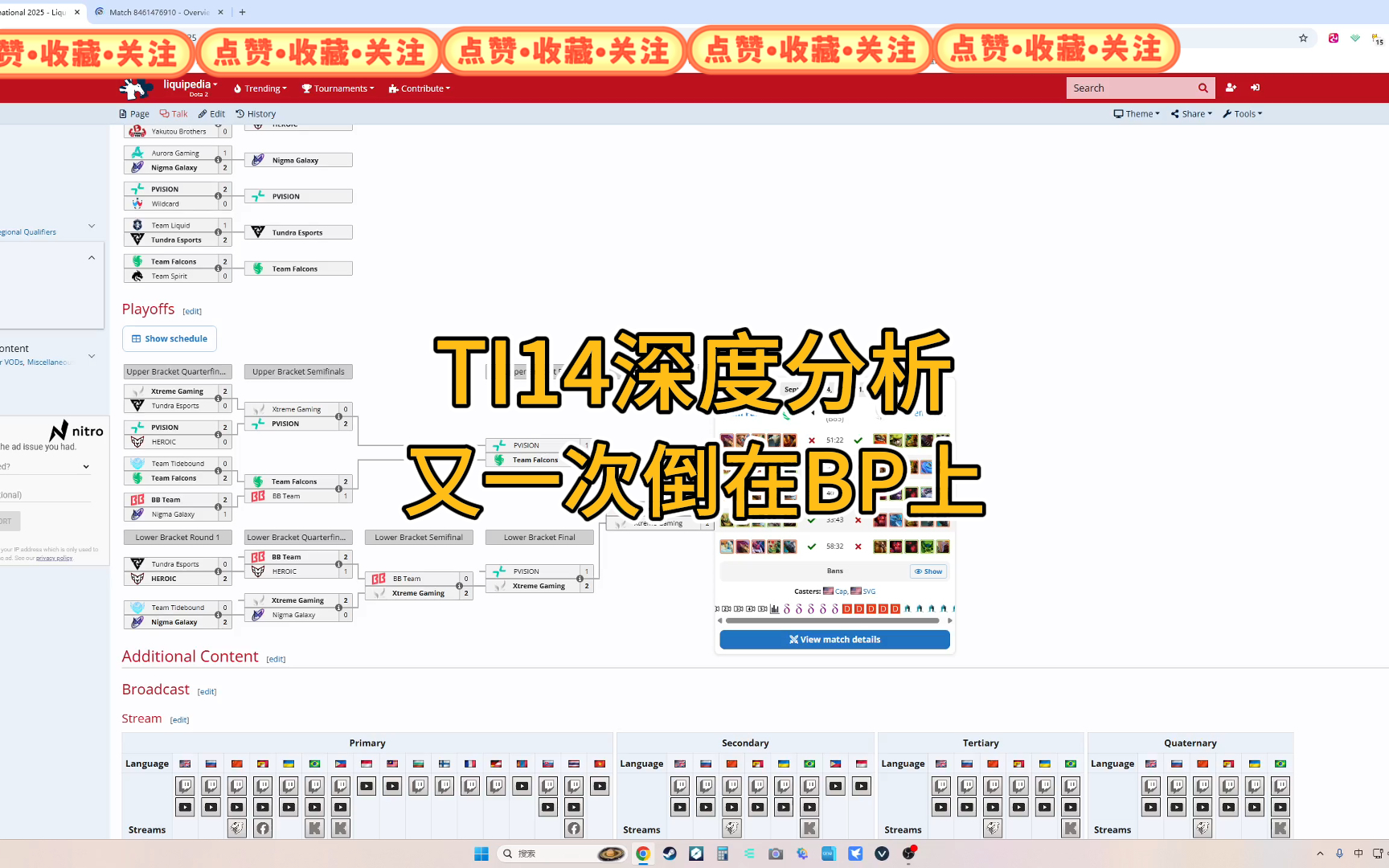Open the History tab
This screenshot has height=868, width=1389.
click(256, 114)
